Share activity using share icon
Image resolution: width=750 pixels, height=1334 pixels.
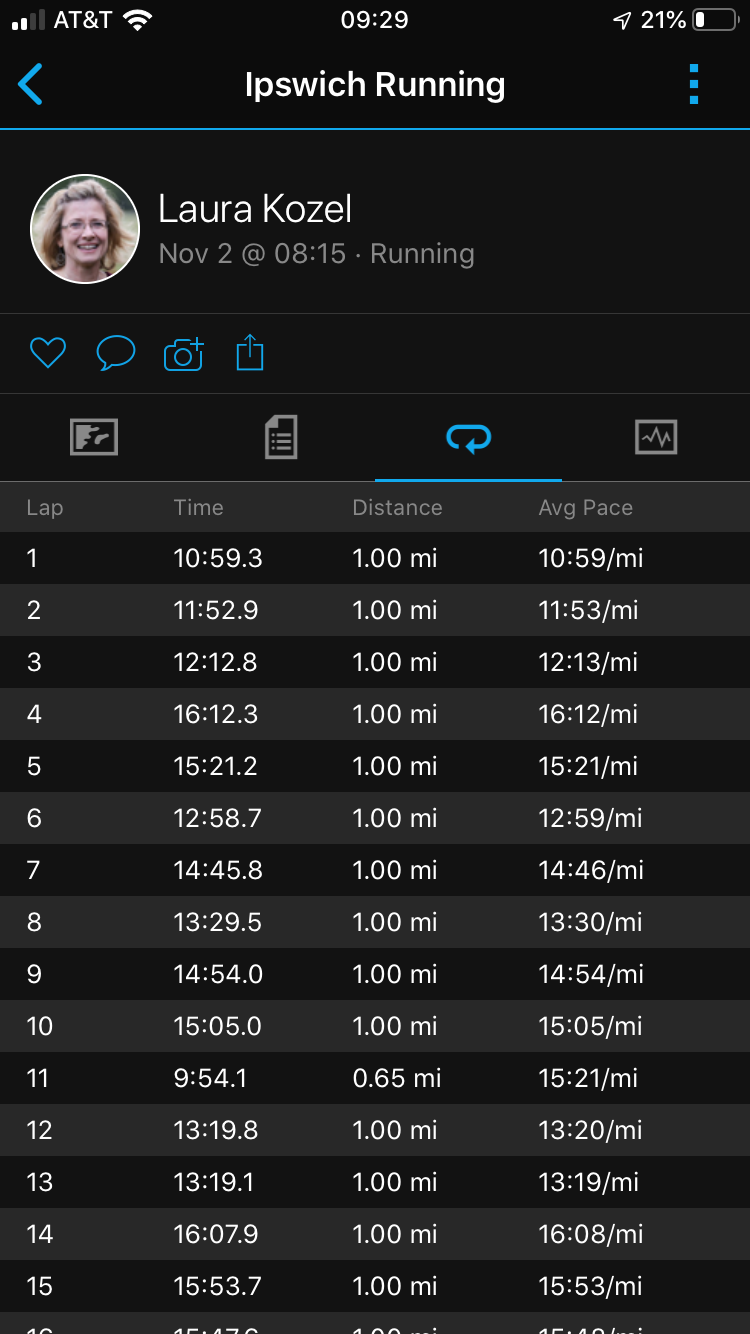[250, 353]
